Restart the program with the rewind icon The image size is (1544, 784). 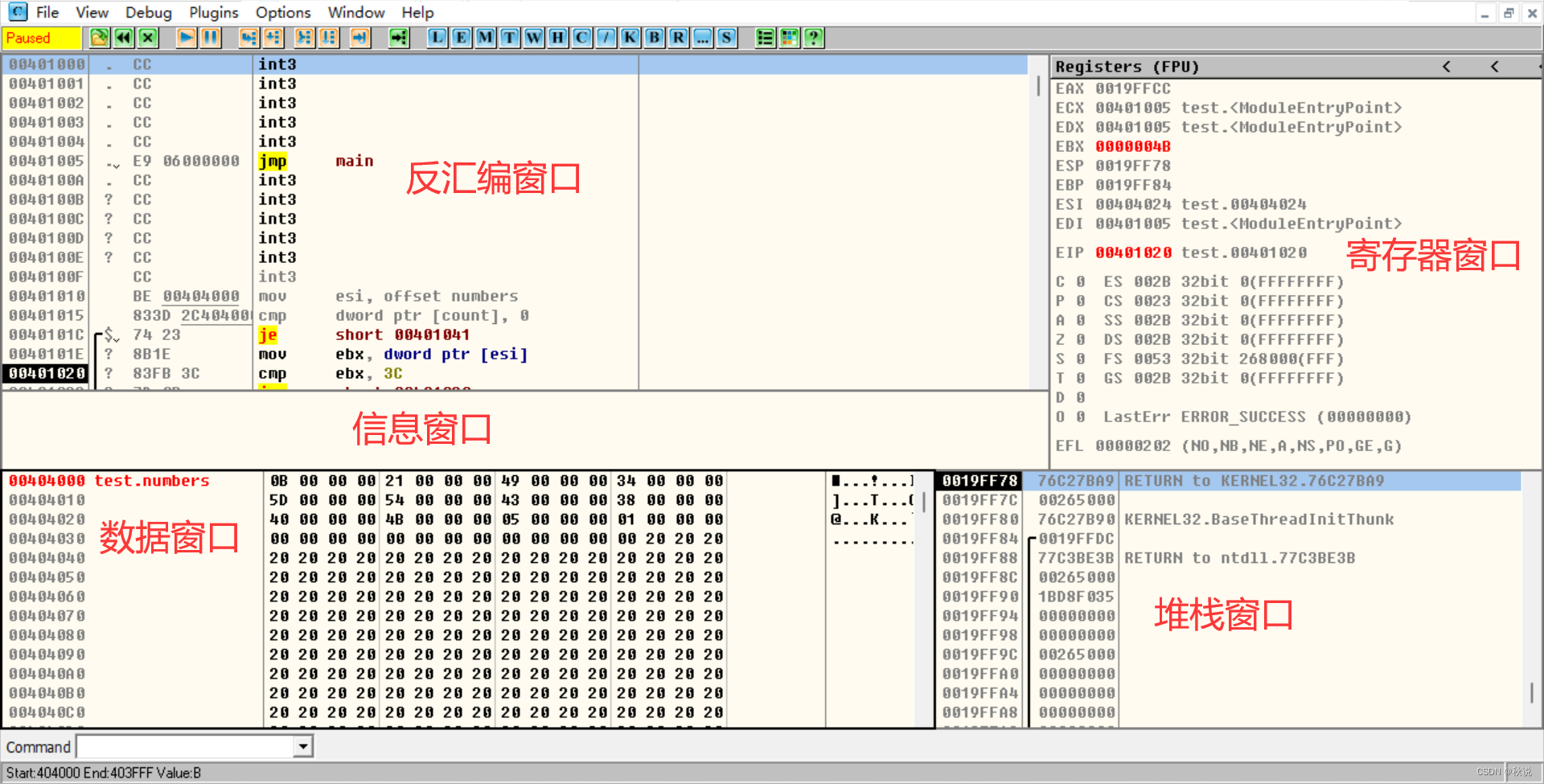123,38
